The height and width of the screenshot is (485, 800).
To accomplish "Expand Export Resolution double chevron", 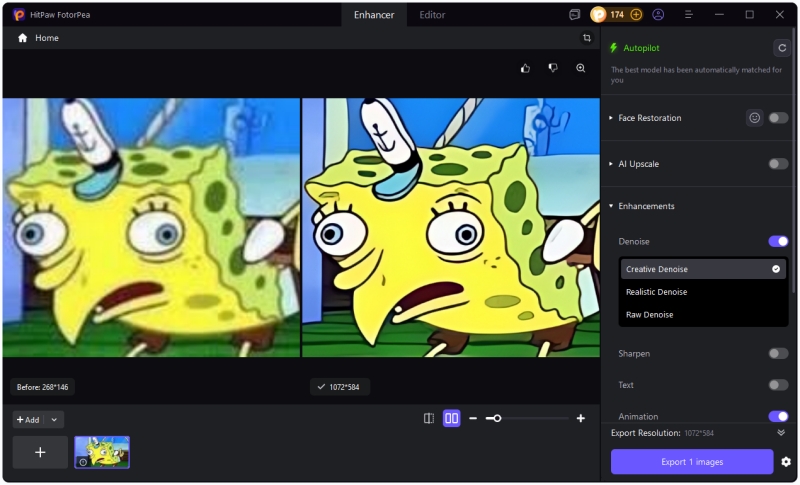I will click(781, 433).
